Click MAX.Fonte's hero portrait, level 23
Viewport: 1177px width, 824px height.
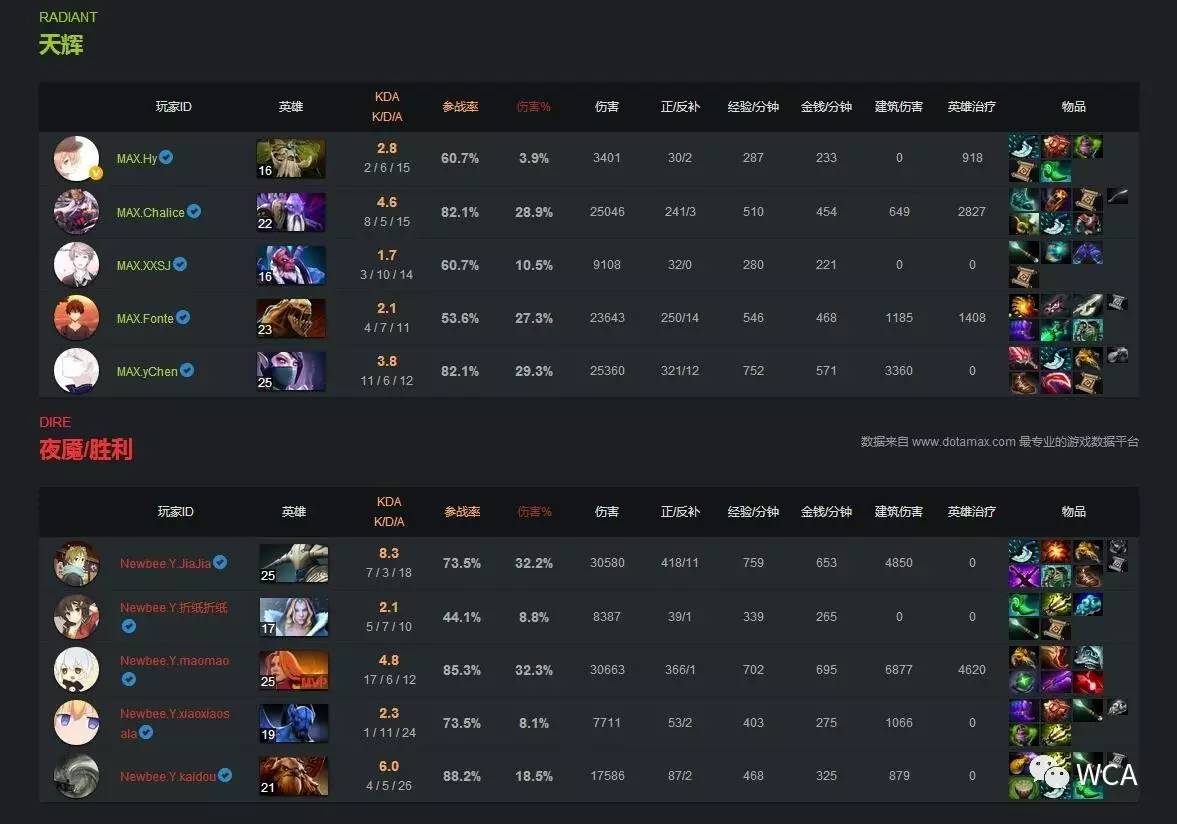(x=291, y=318)
